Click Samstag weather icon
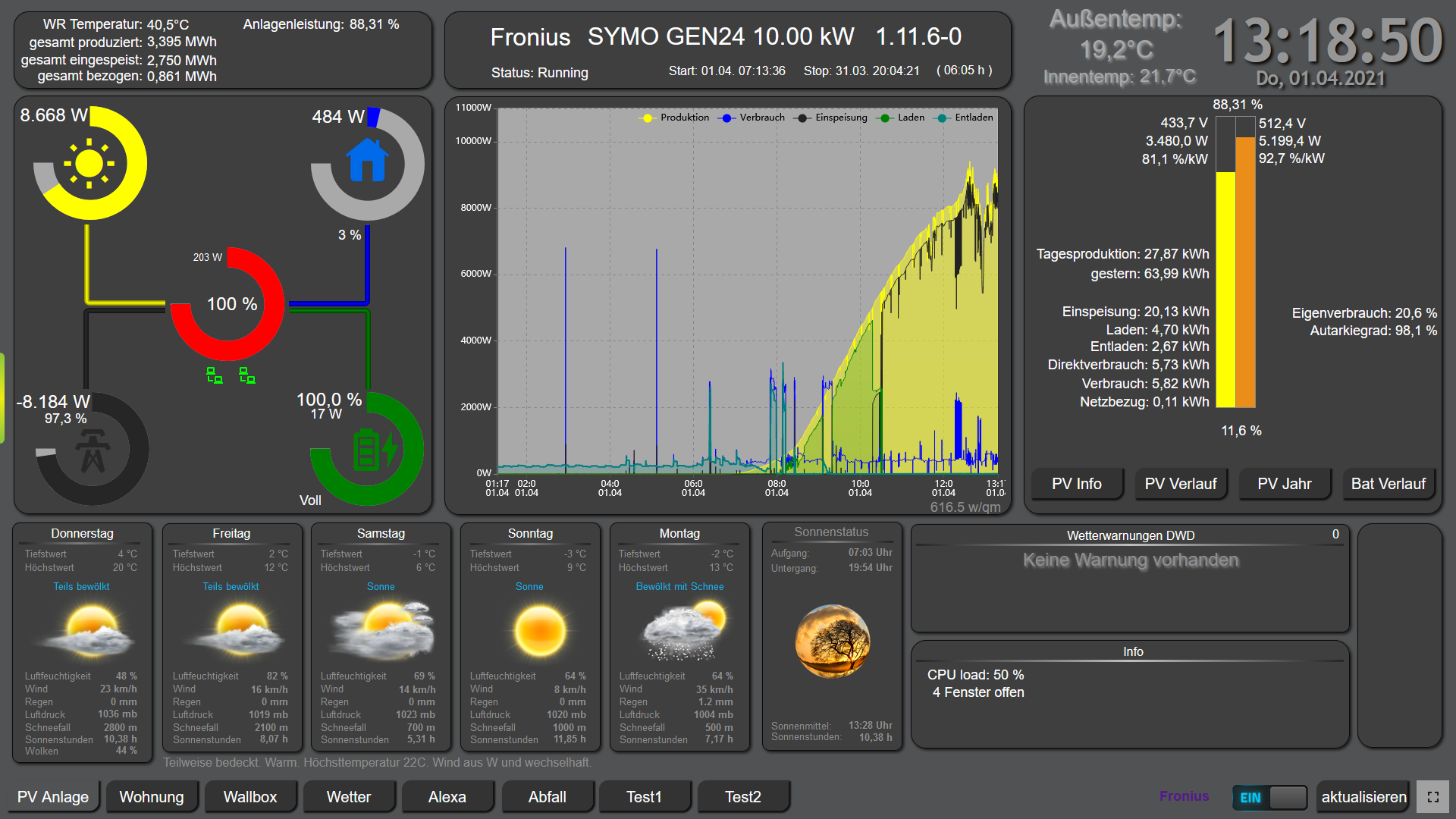 click(x=384, y=629)
